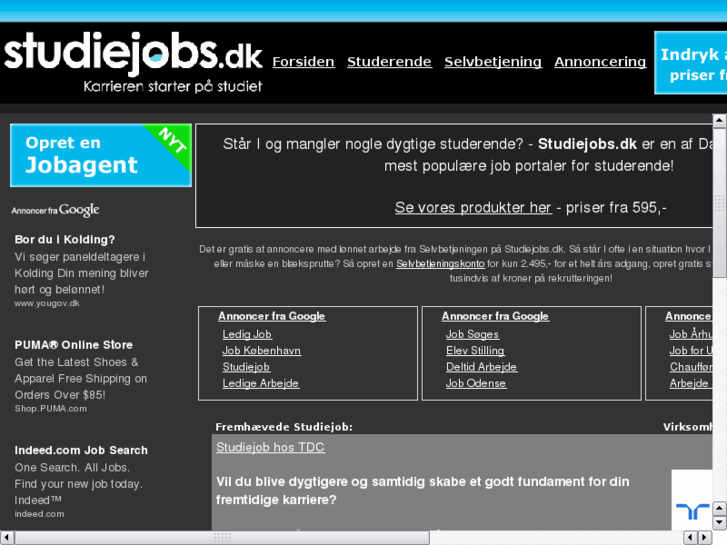Open the Forsiden menu link

(x=303, y=62)
